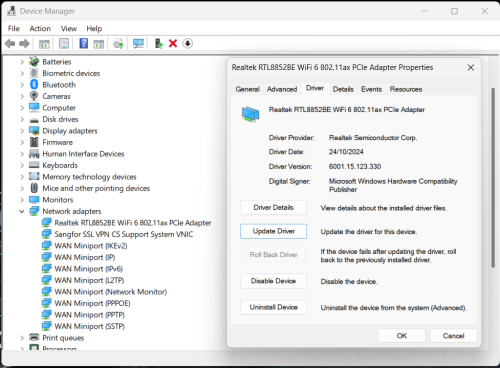Image resolution: width=500 pixels, height=368 pixels.
Task: Click the Update driver toolbar icon with green arrow
Action: pos(159,44)
